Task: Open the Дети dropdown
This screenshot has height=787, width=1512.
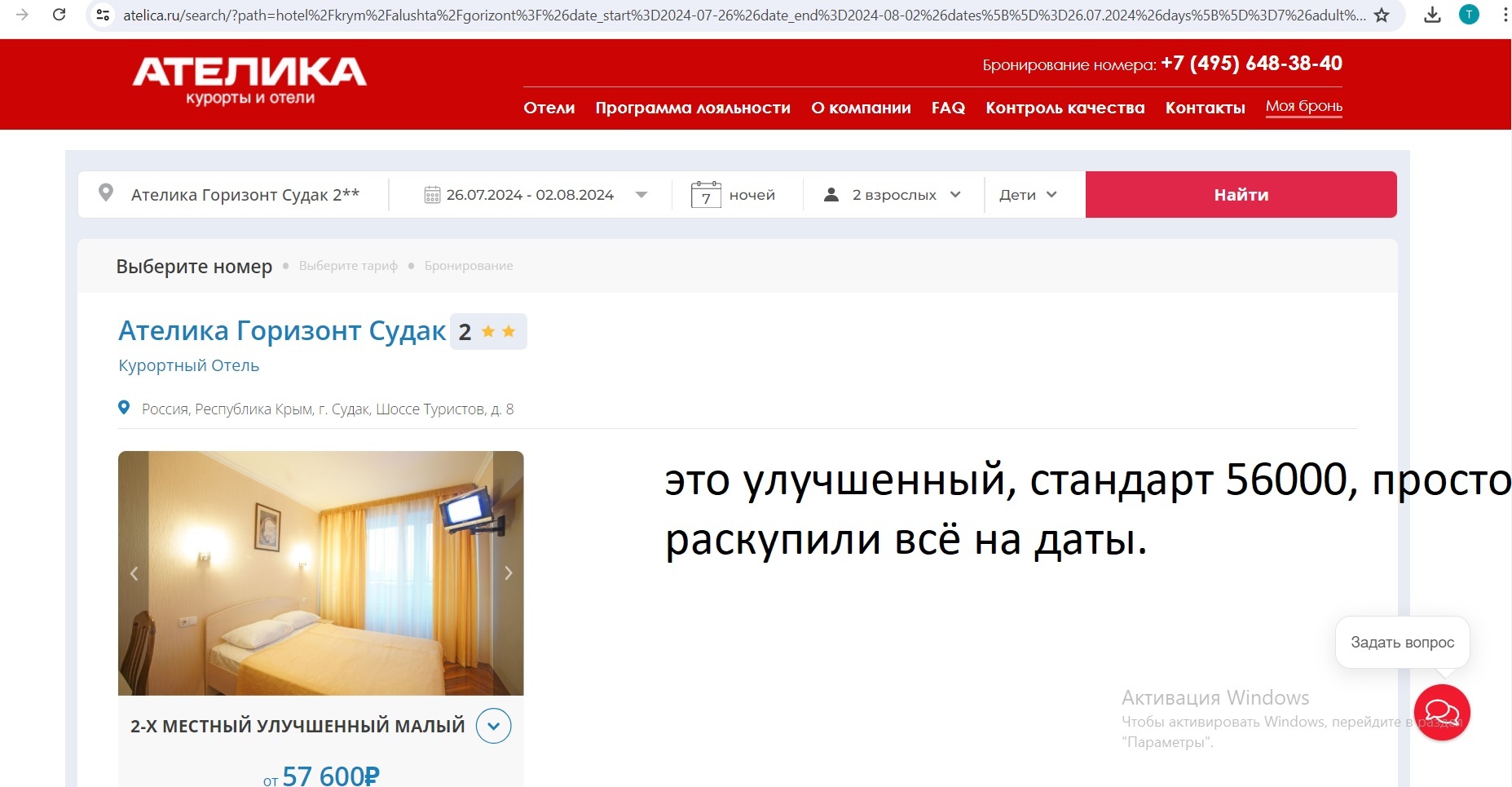Action: (x=1029, y=195)
